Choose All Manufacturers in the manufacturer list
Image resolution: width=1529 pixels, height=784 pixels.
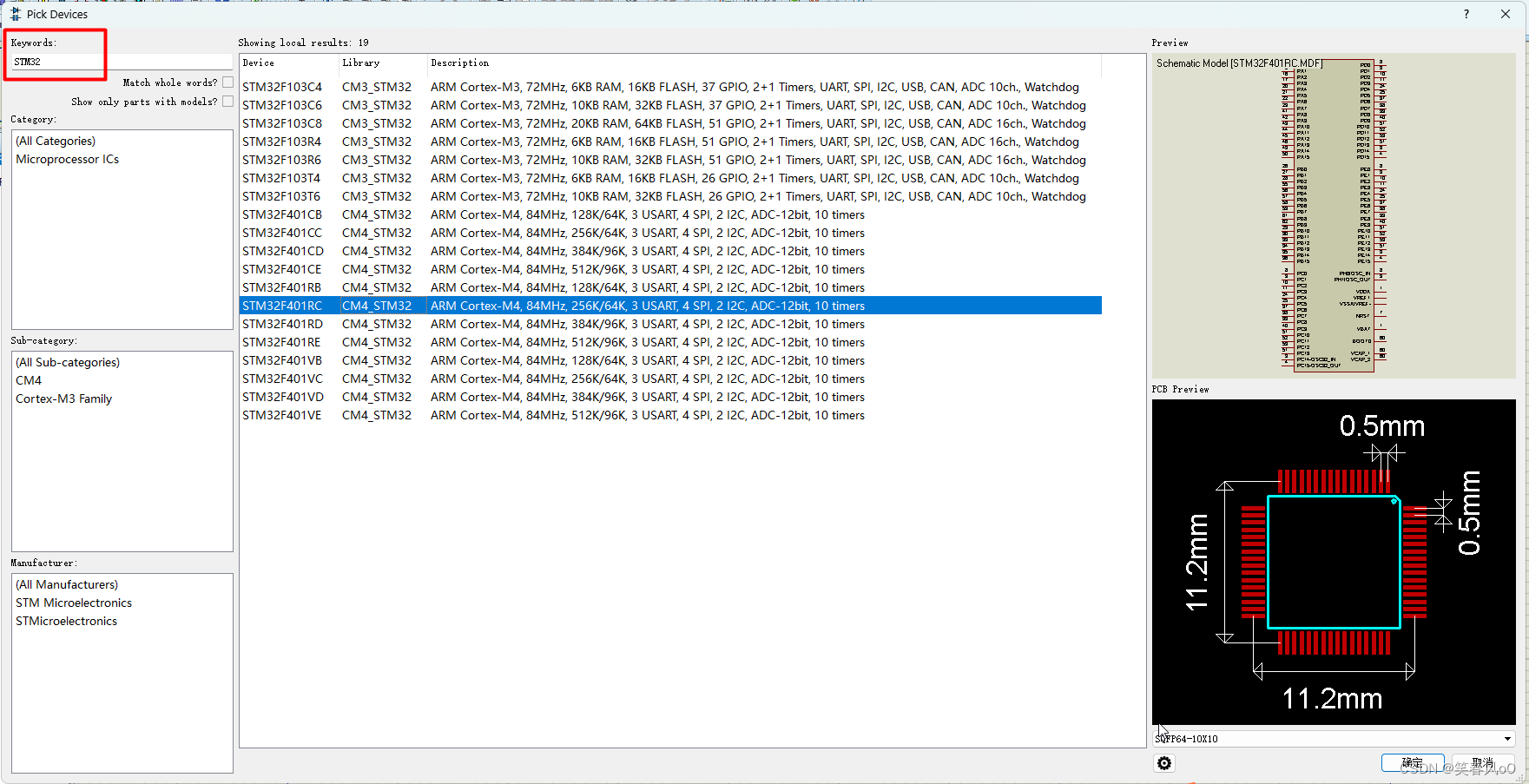click(66, 584)
